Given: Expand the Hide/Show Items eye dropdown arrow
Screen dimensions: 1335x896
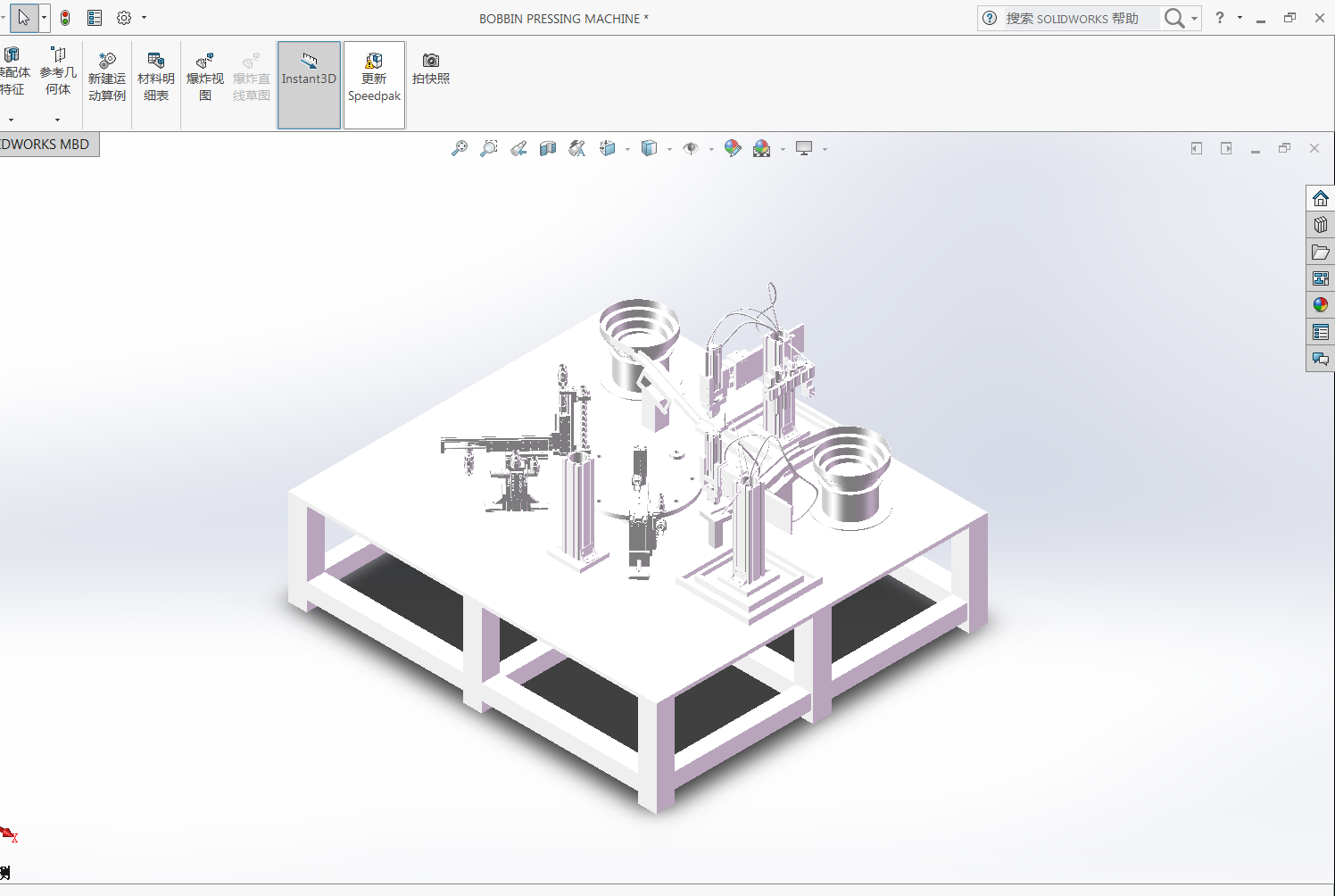Looking at the screenshot, I should (x=711, y=149).
